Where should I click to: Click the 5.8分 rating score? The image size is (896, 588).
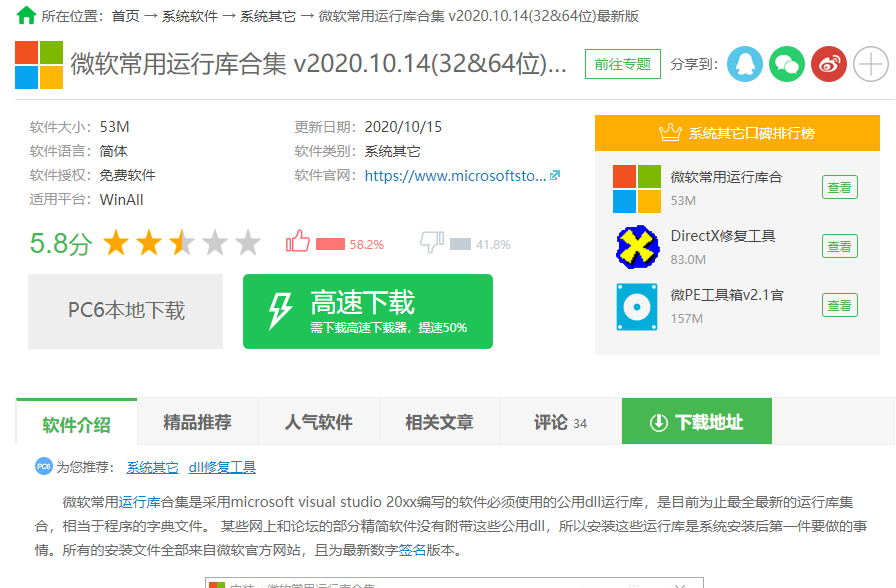61,244
